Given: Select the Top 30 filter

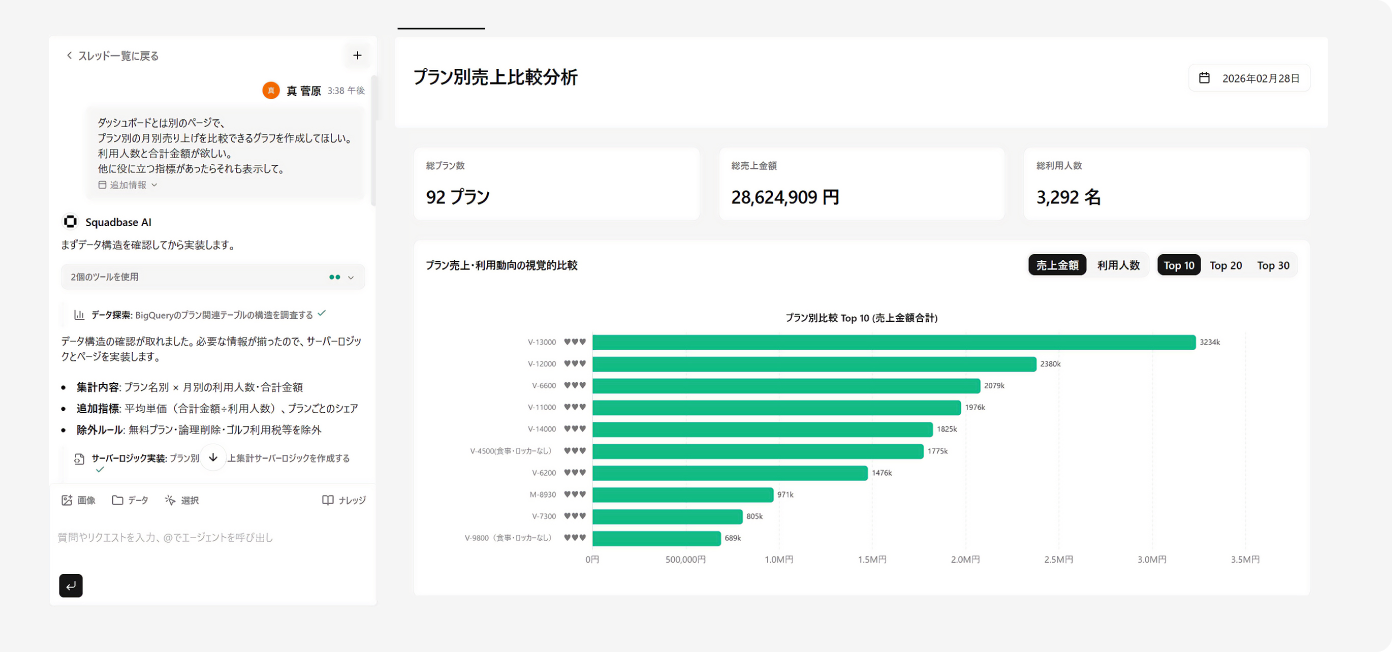Looking at the screenshot, I should (x=1273, y=265).
